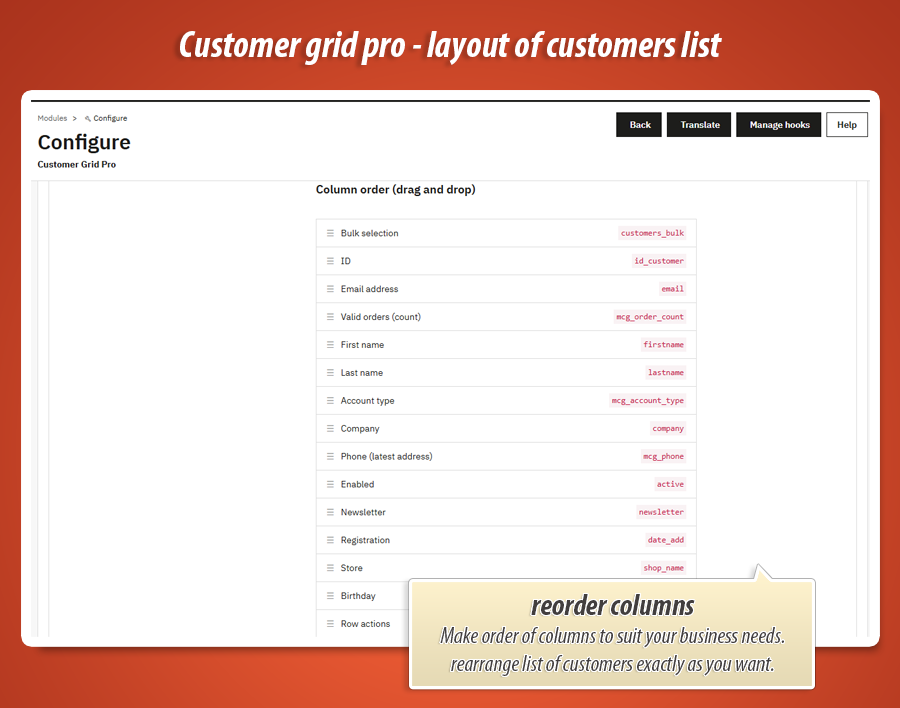Click the mcg_order_count code tag
This screenshot has width=900, height=708.
(x=650, y=317)
